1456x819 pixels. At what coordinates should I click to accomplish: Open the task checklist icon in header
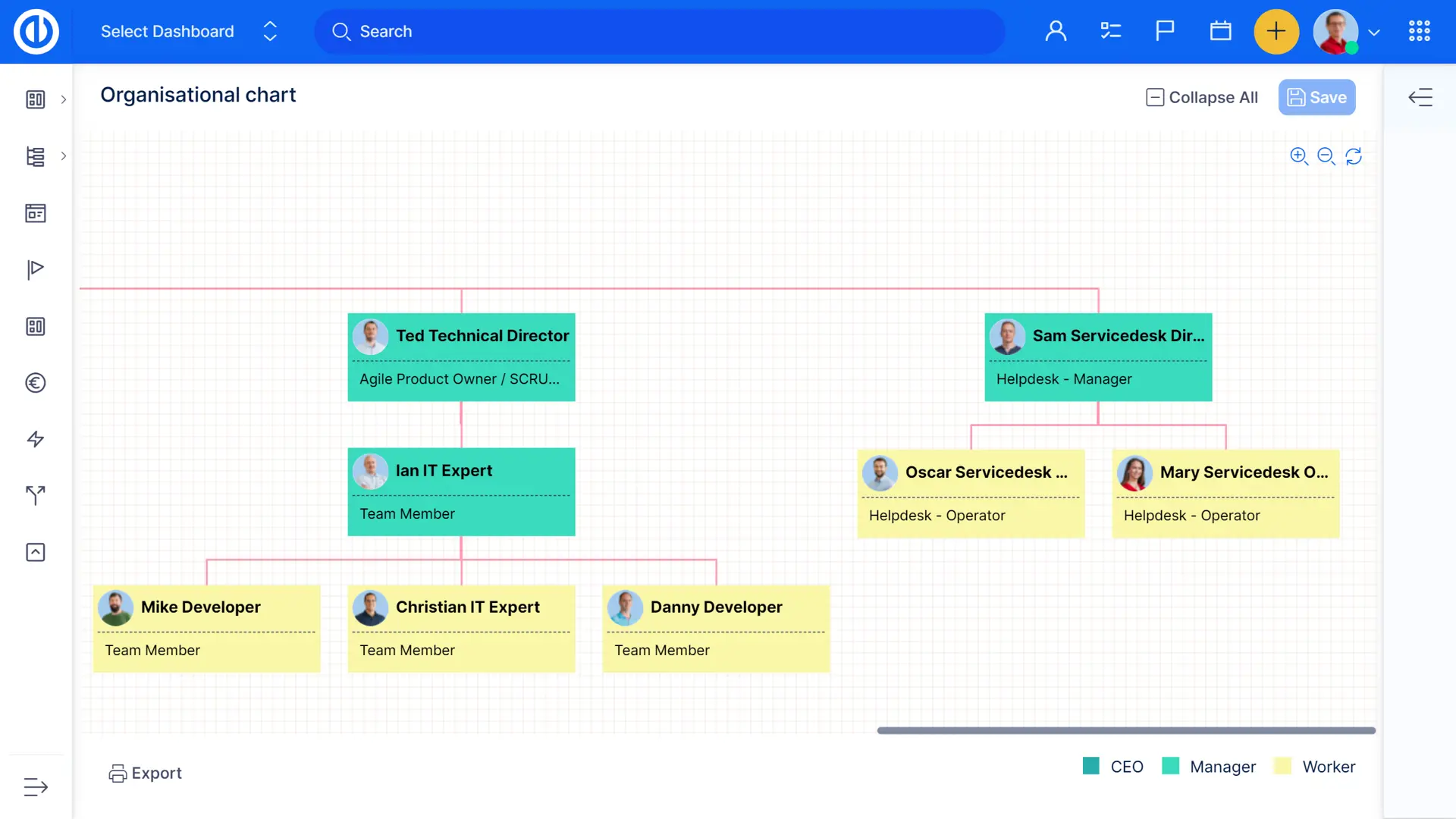point(1110,31)
